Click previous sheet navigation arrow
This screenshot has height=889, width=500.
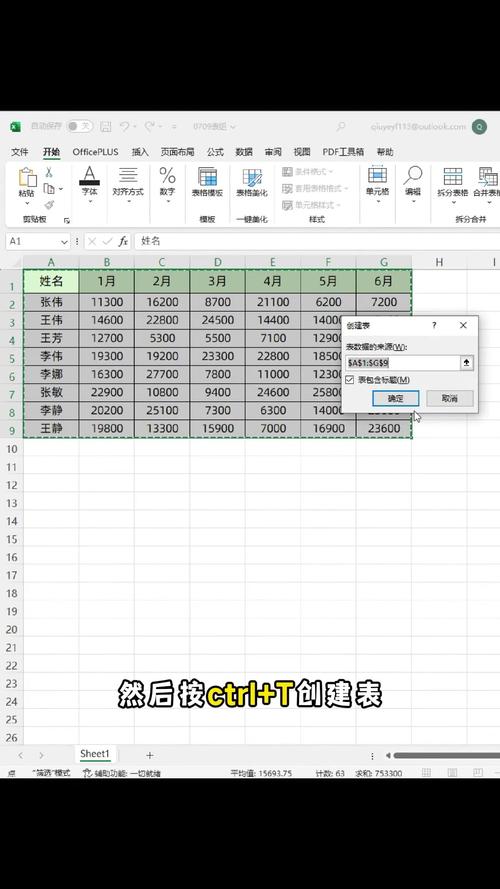pyautogui.click(x=21, y=755)
